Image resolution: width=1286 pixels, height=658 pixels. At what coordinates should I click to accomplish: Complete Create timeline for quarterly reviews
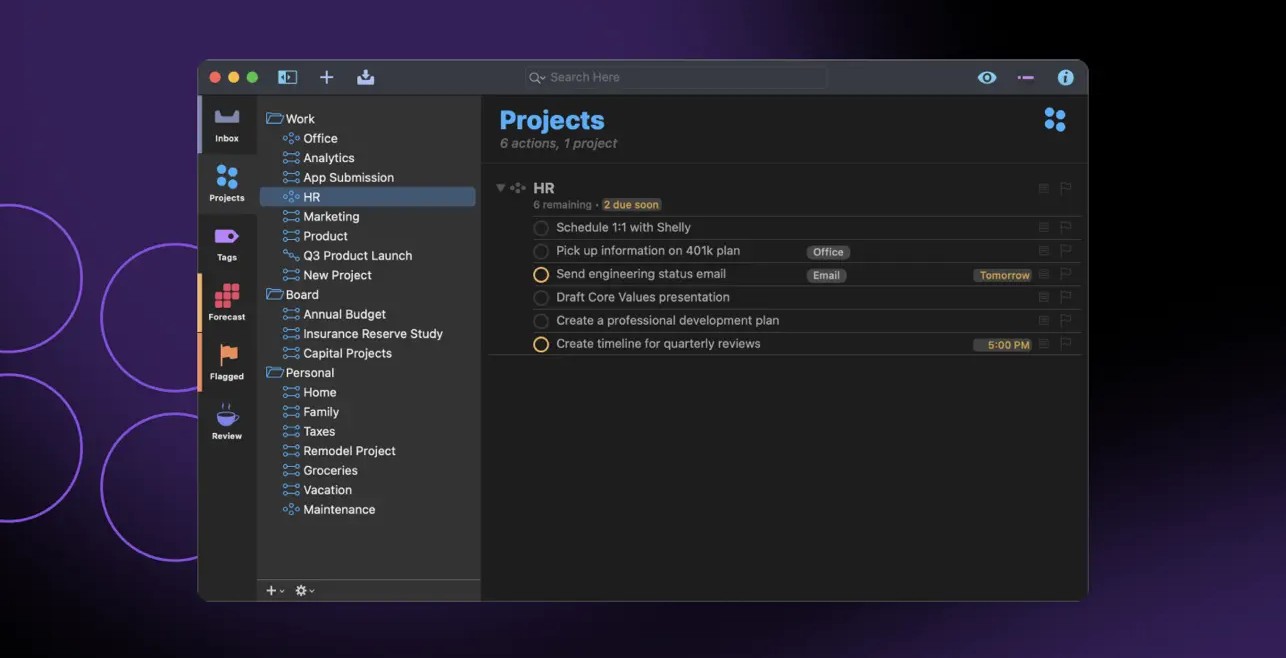541,344
